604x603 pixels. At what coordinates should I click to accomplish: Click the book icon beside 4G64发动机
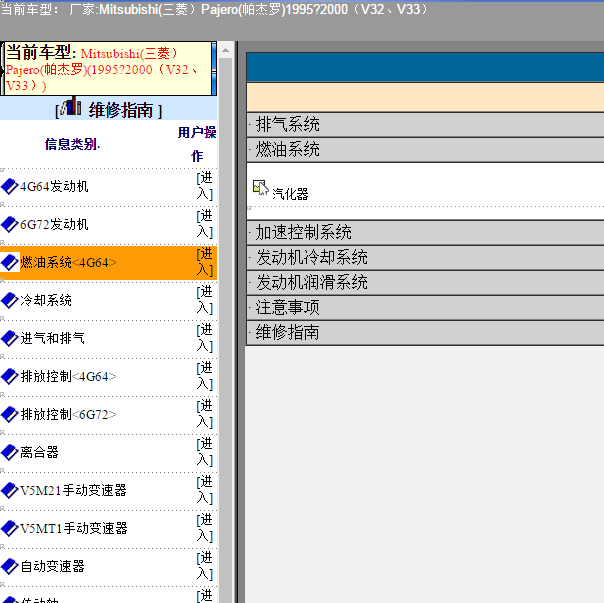pyautogui.click(x=10, y=187)
